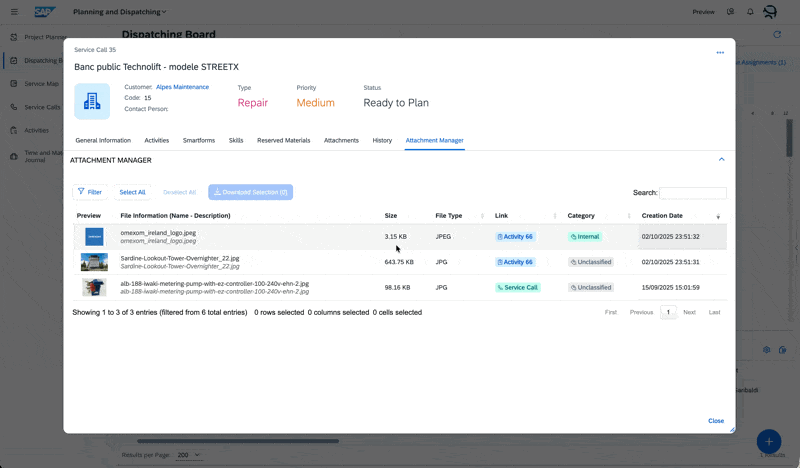Open Alpes Maintenance customer link
The image size is (800, 468).
182,87
